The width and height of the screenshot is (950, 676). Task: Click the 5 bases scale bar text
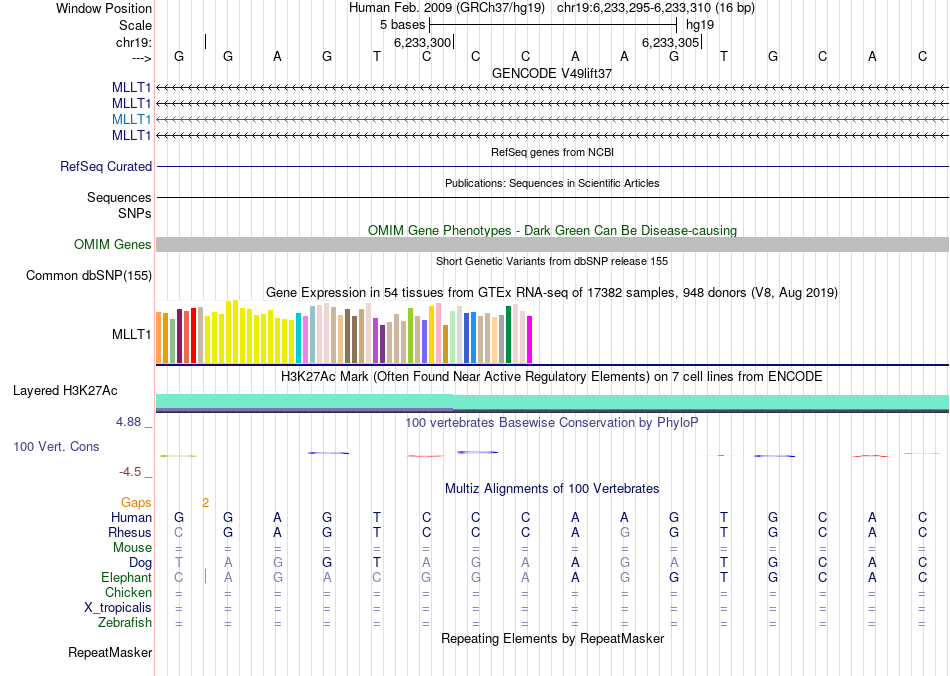click(402, 25)
